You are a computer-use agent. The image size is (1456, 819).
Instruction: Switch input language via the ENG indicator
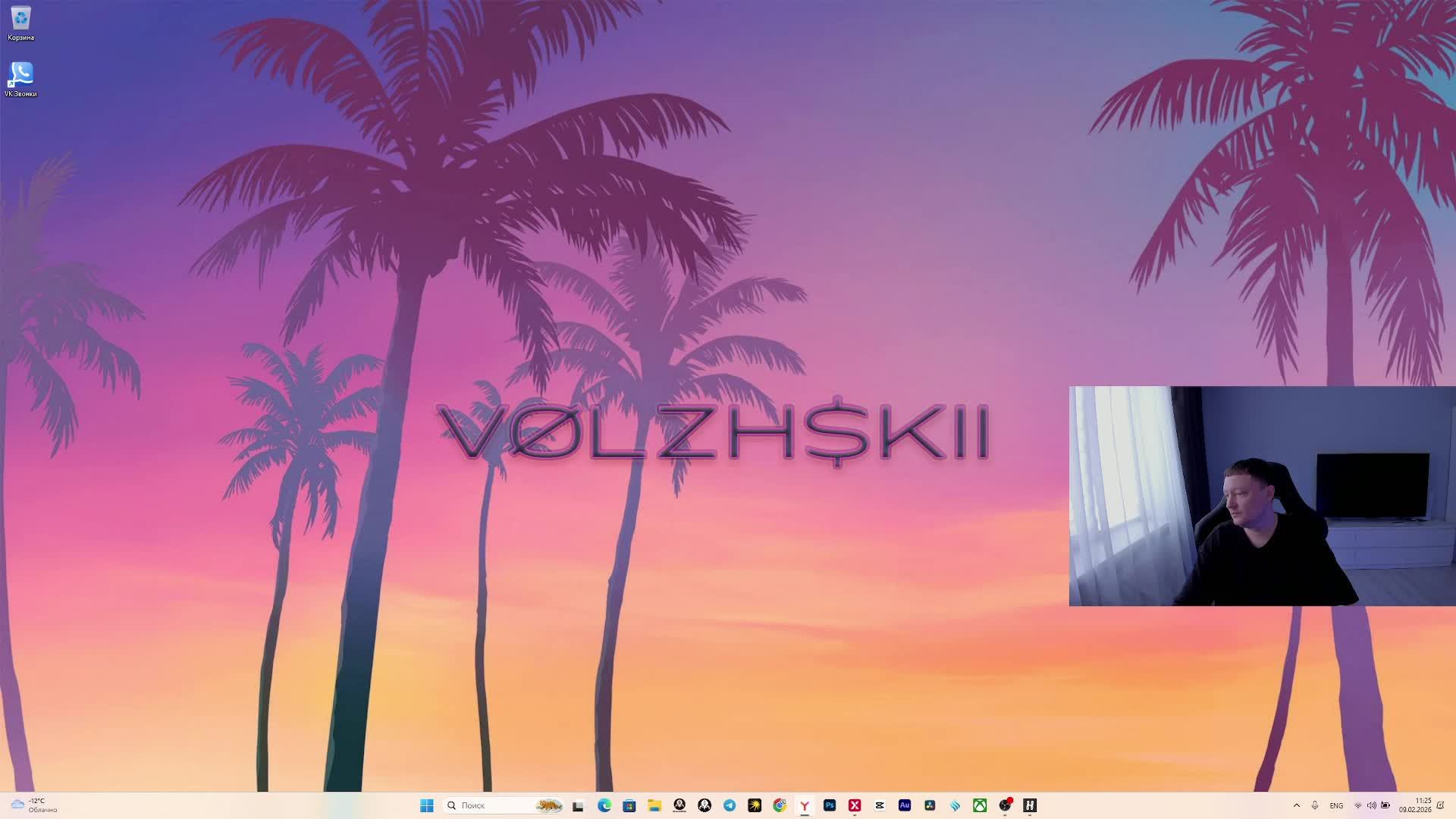(x=1336, y=805)
